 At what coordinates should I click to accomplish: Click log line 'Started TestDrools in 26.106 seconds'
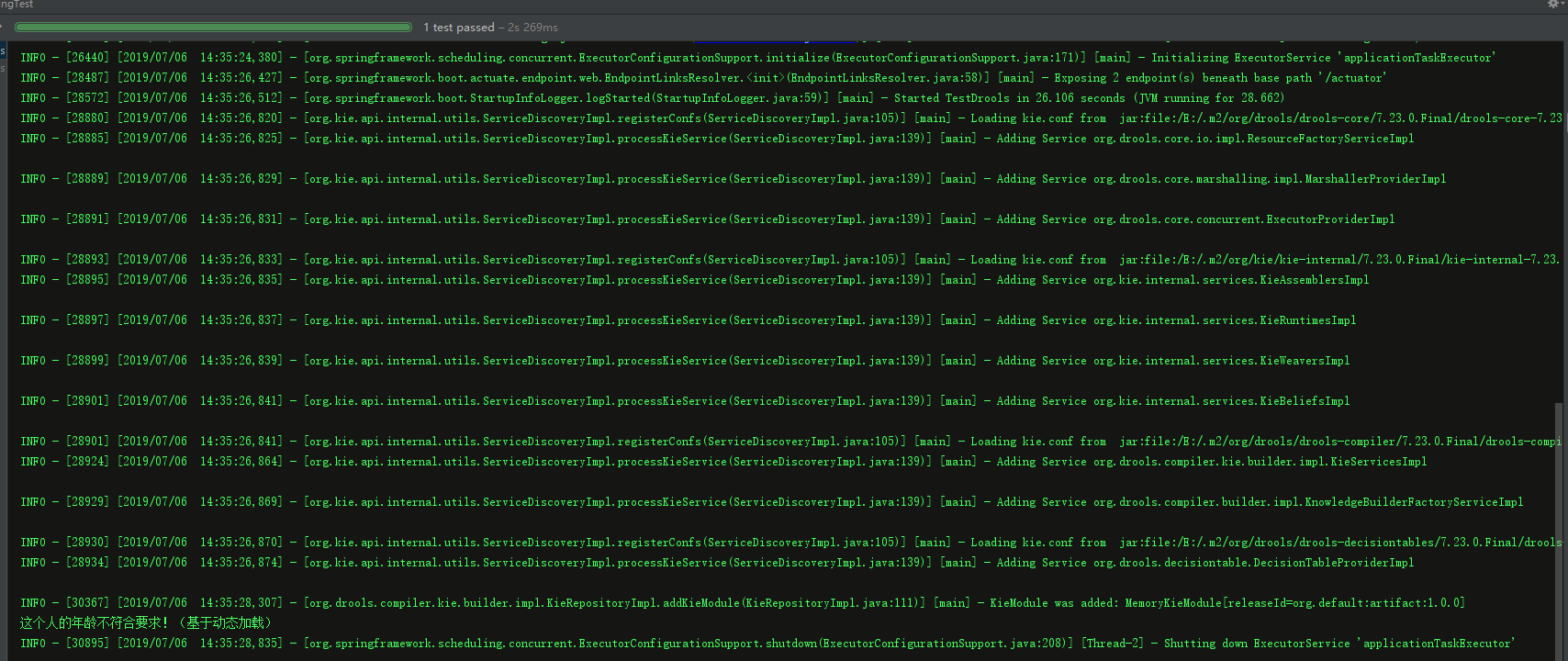point(652,98)
